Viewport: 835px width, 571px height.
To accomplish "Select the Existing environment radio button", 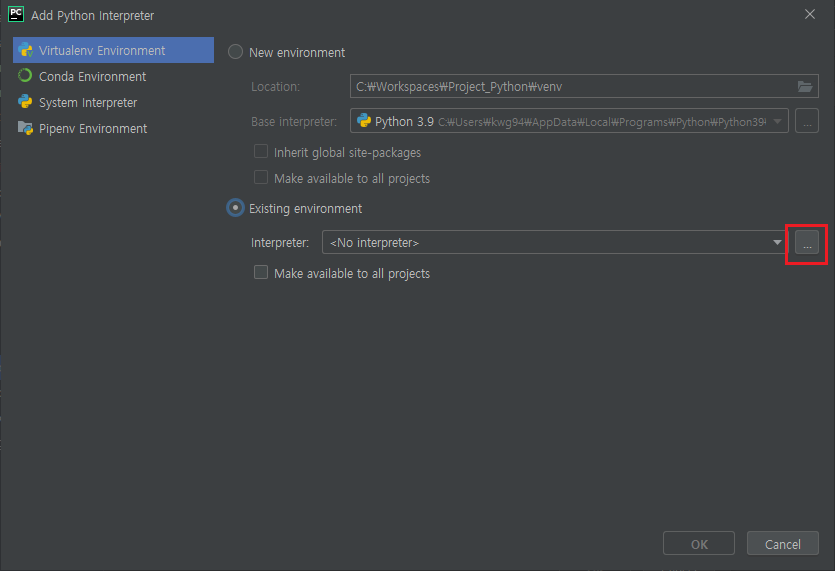I will 235,208.
